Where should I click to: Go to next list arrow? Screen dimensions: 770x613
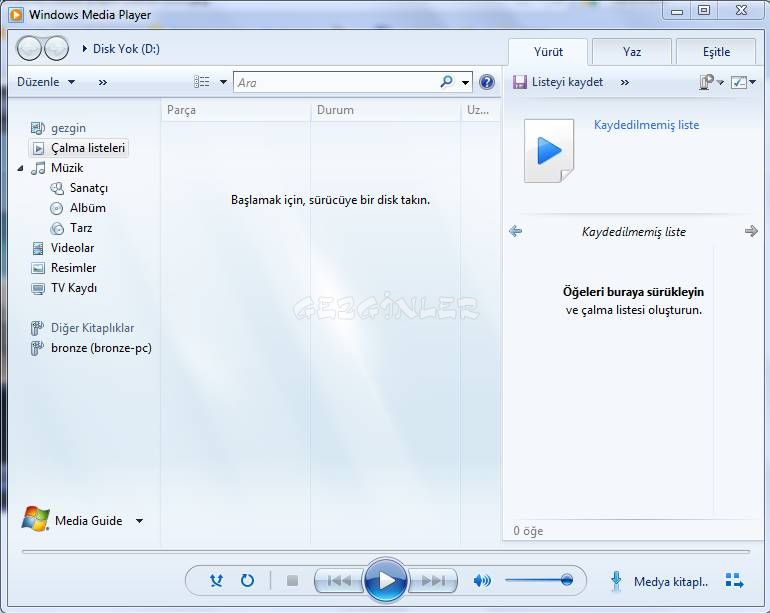click(x=751, y=231)
